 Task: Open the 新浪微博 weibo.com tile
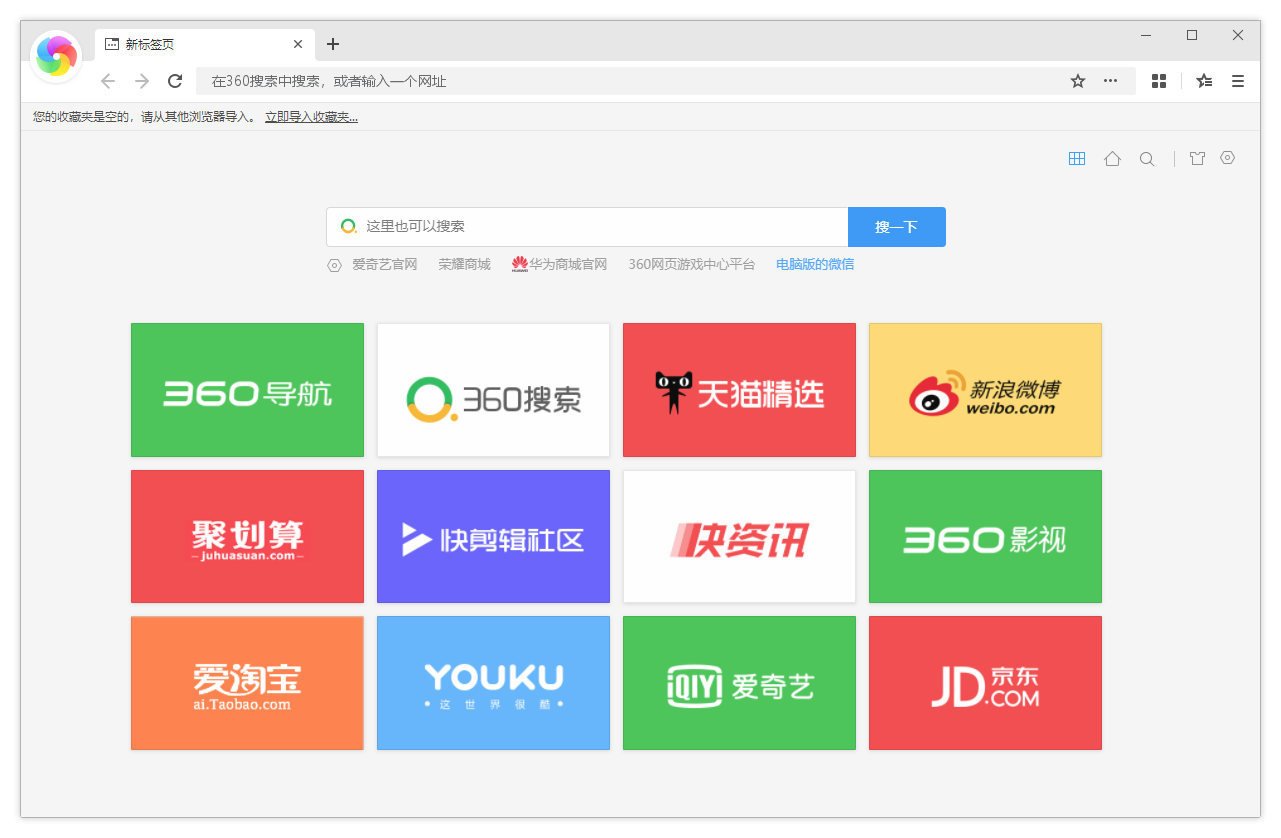click(x=985, y=390)
